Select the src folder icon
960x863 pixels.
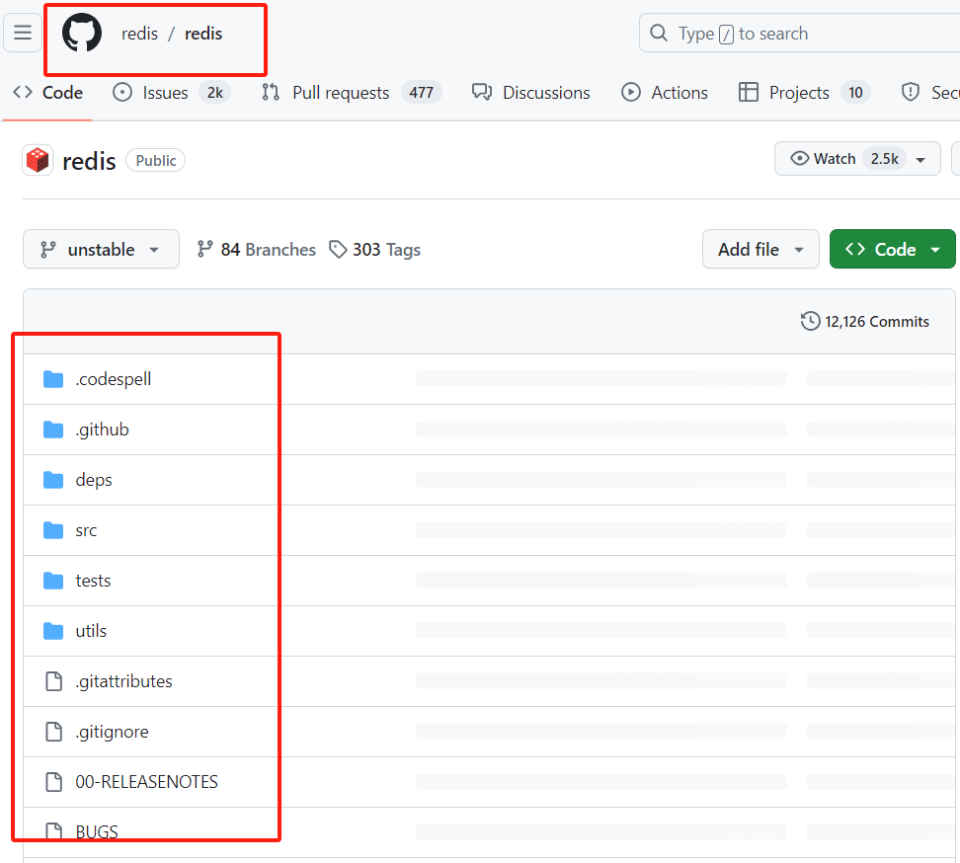53,530
